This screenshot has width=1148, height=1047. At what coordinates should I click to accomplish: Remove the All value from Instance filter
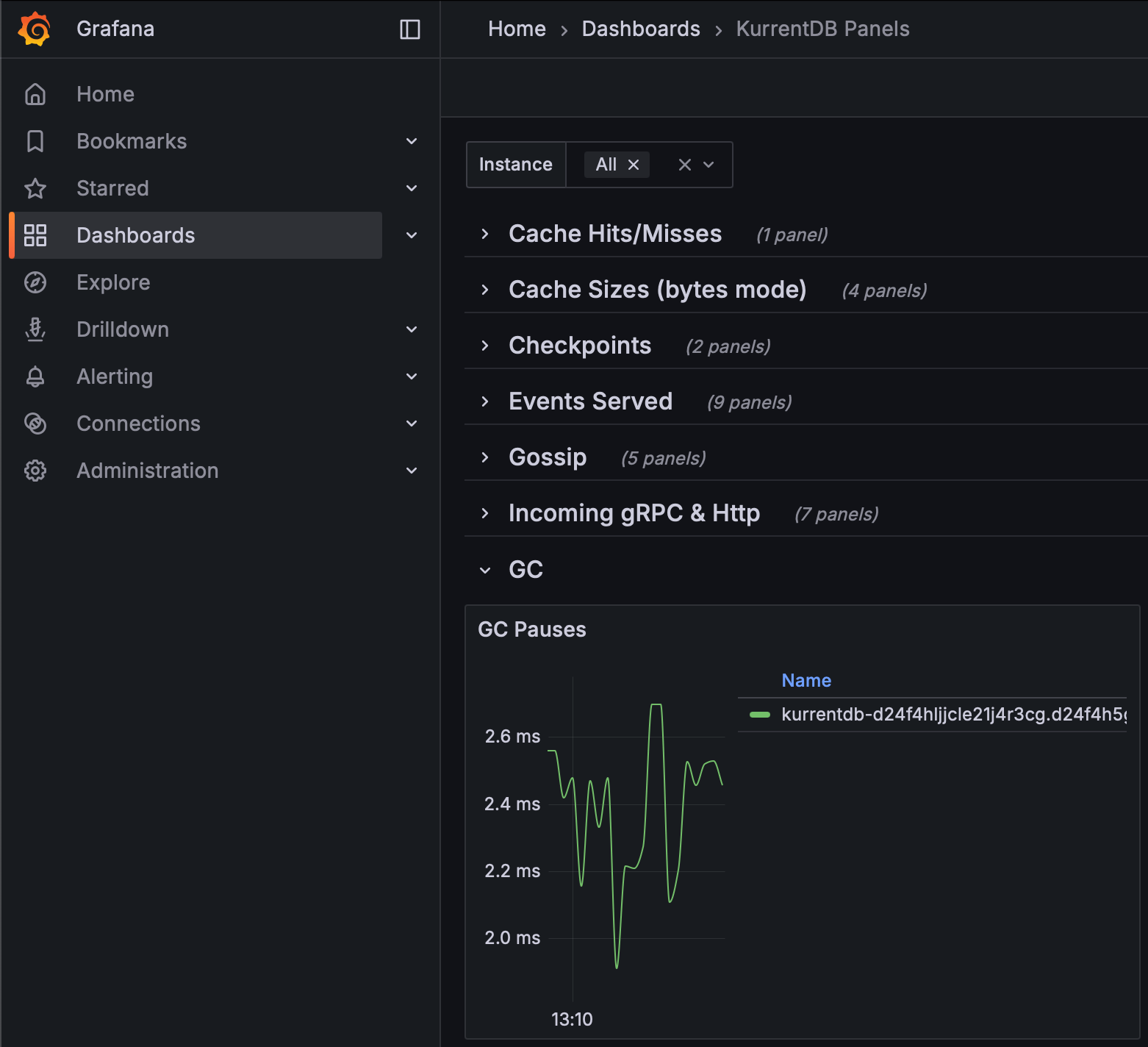pos(634,165)
